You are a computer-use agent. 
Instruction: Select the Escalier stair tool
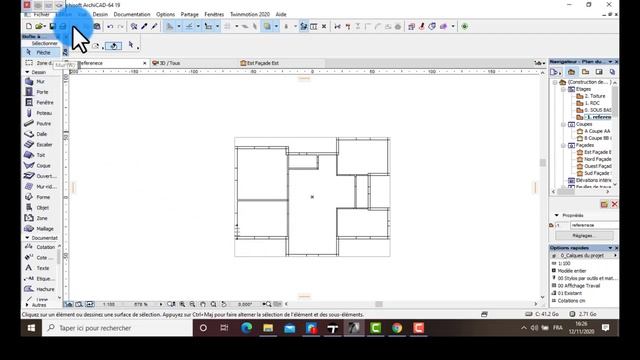tap(40, 144)
